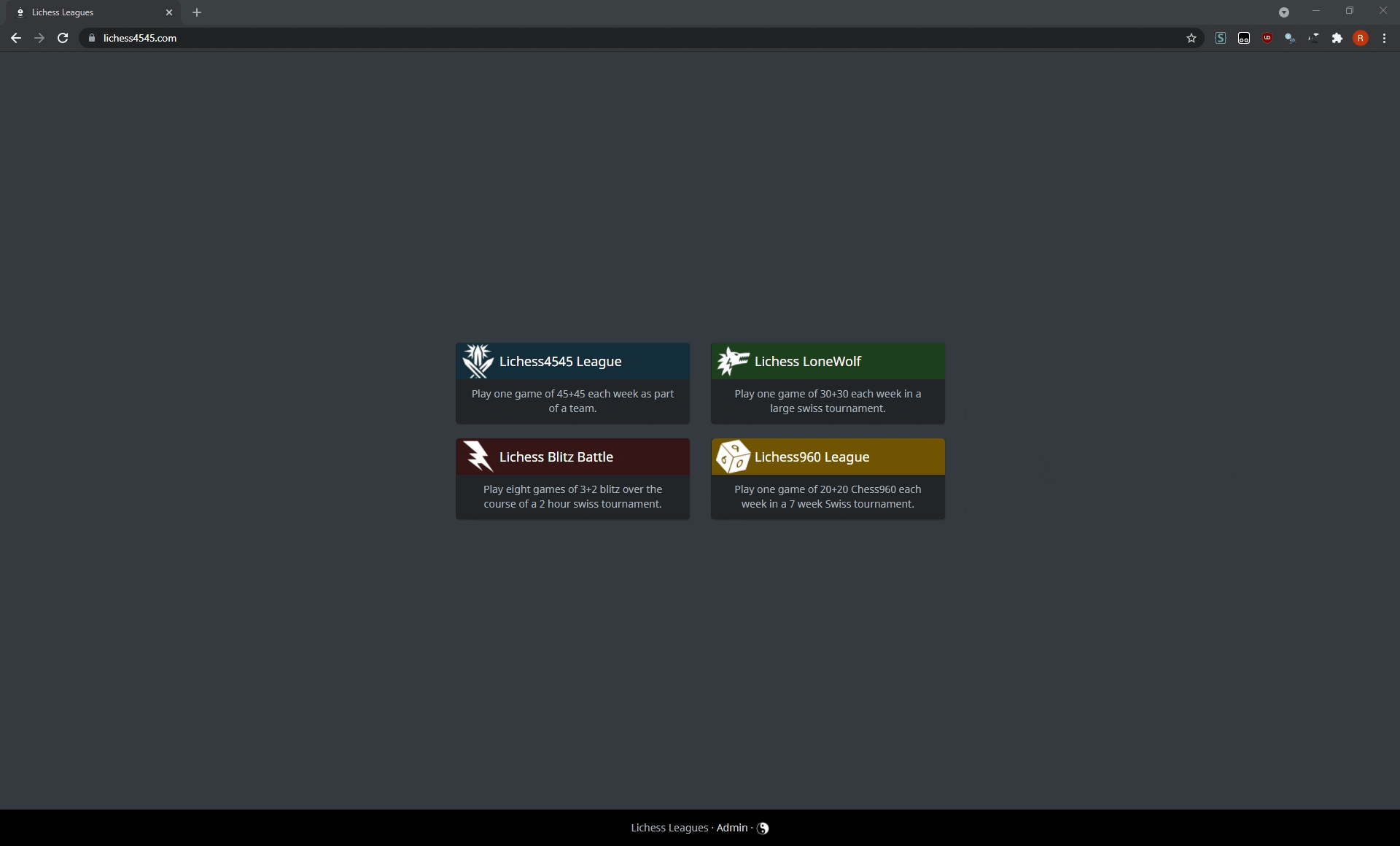Click the Lichess960 dice icon
The image size is (1400, 846).
pyautogui.click(x=733, y=457)
